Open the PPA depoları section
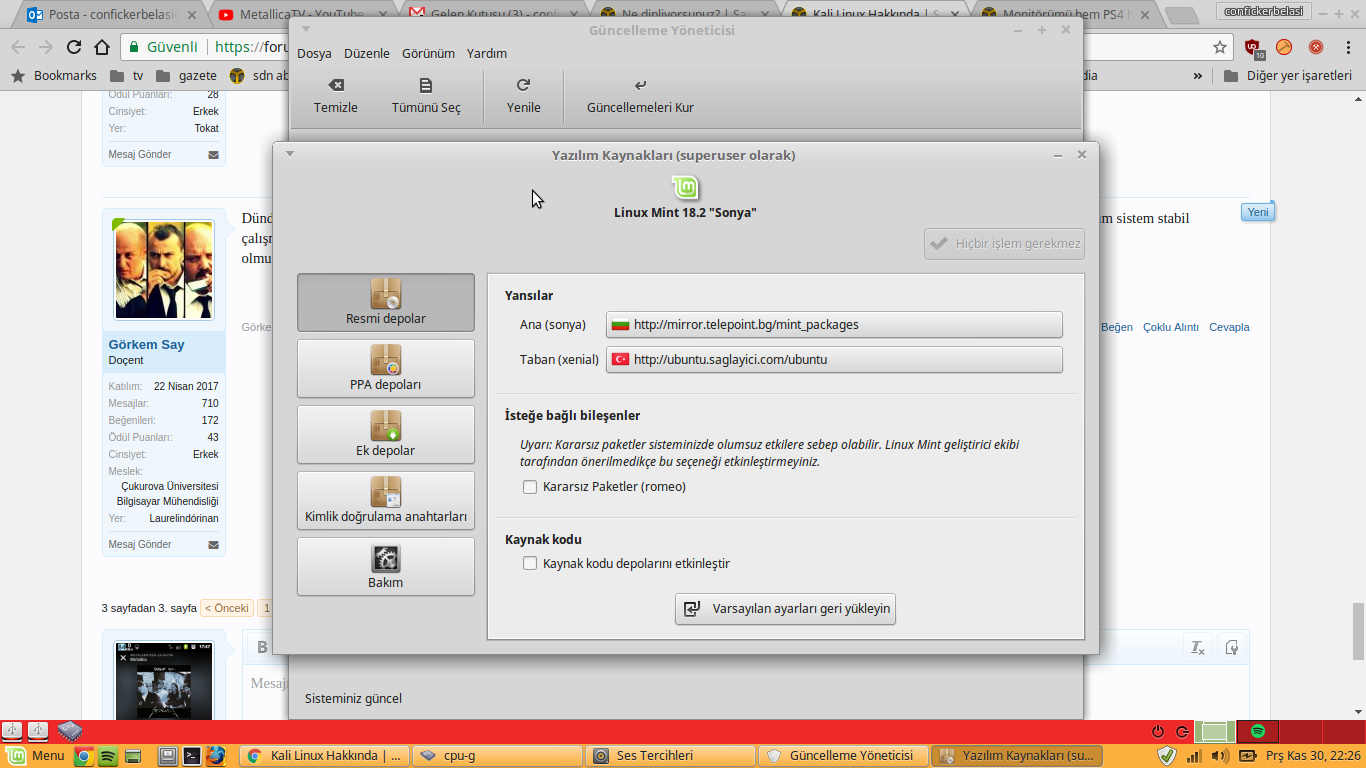 tap(386, 368)
